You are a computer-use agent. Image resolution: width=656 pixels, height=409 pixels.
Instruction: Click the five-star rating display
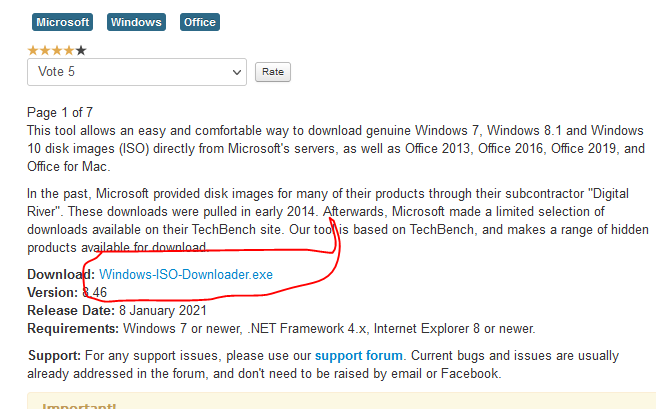(57, 51)
